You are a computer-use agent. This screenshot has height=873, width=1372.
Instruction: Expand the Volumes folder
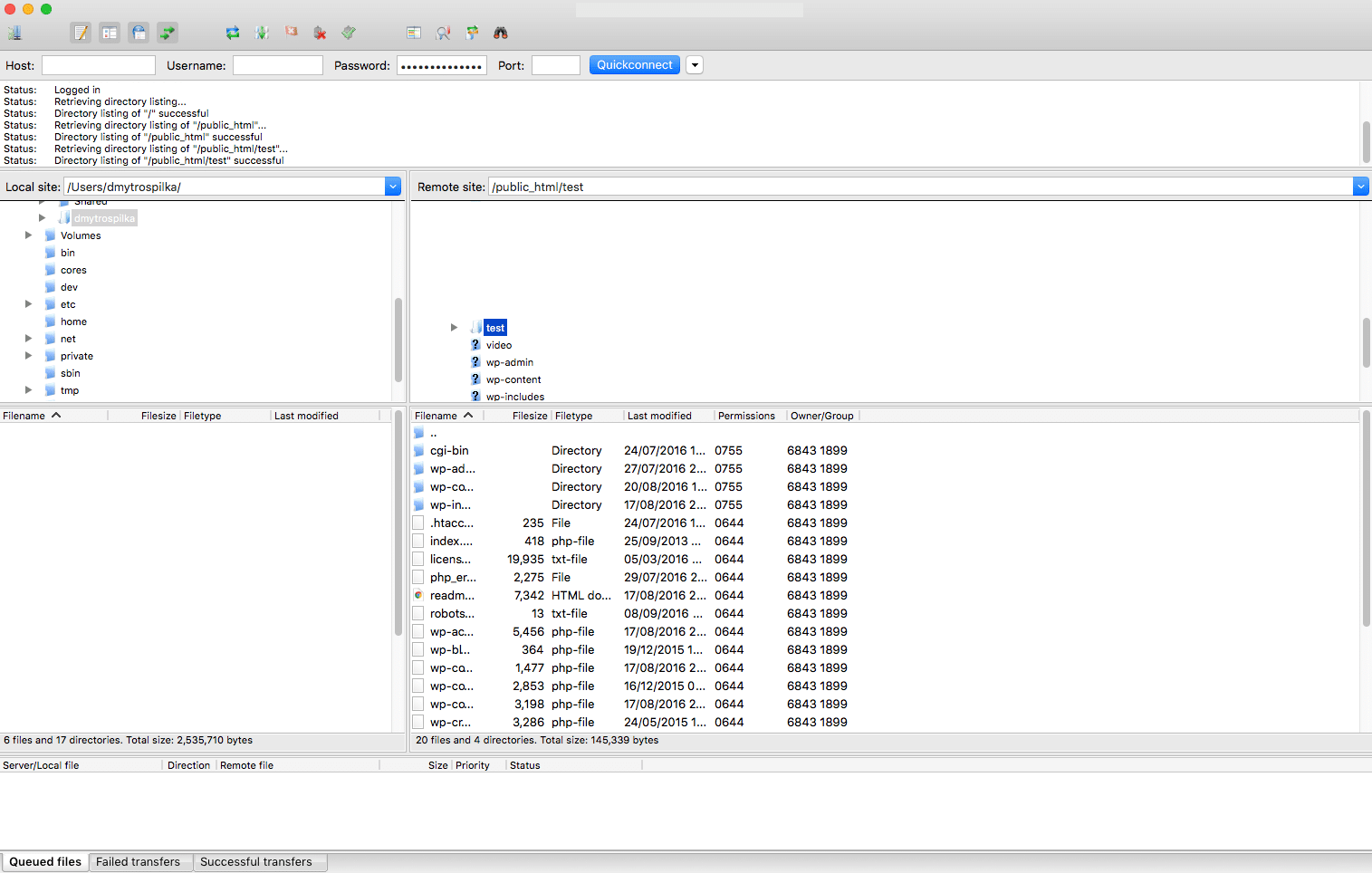28,235
